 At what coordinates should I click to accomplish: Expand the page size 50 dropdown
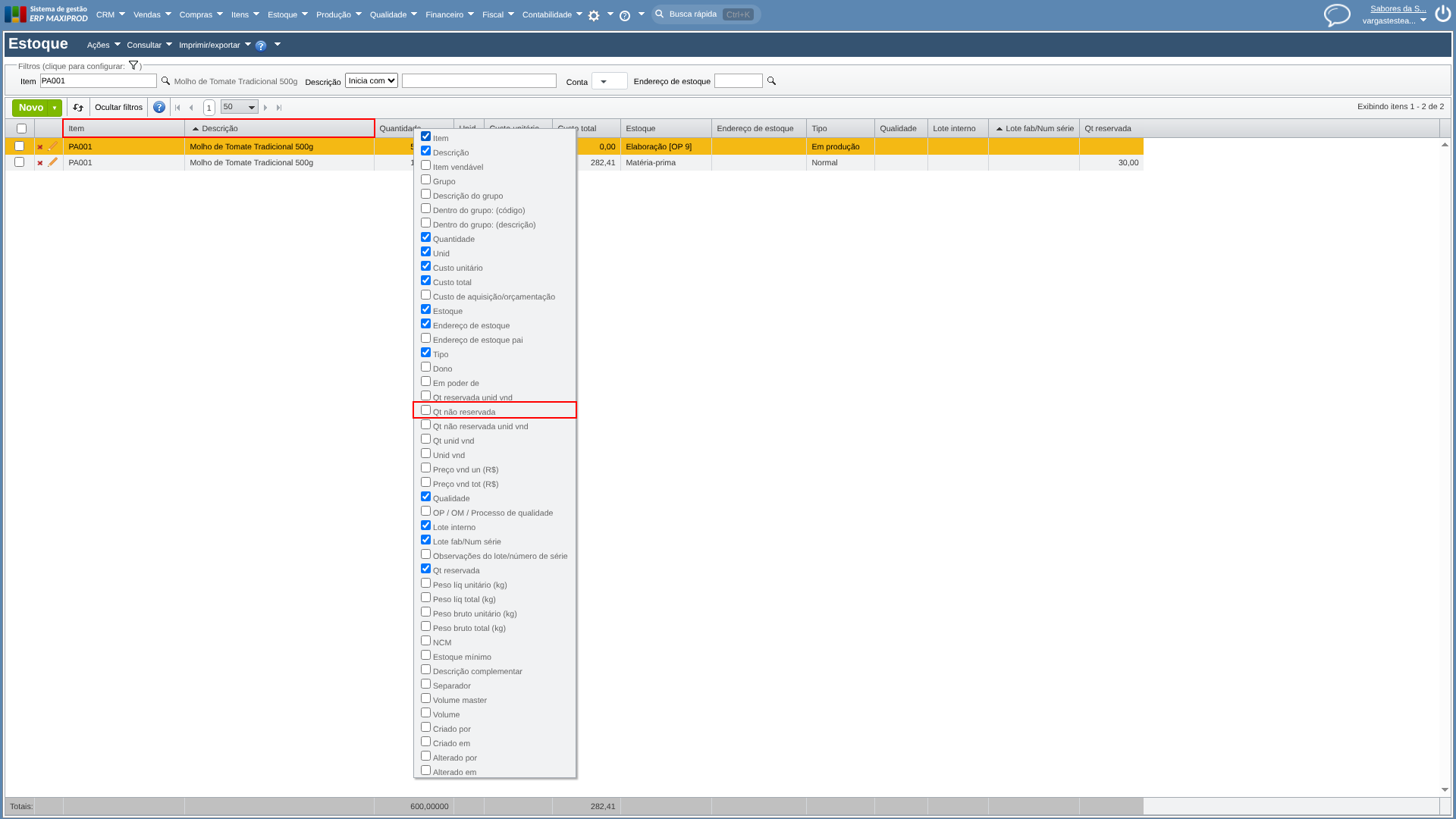tap(240, 108)
